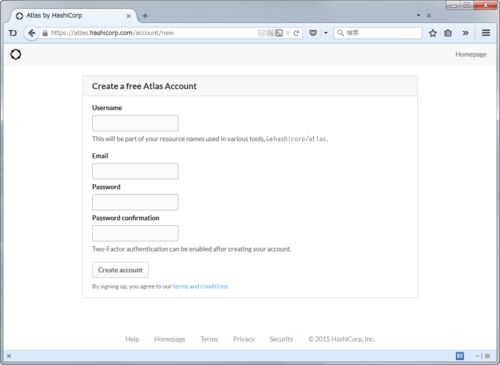Open the list all tabs dropdown arrow

418,15
